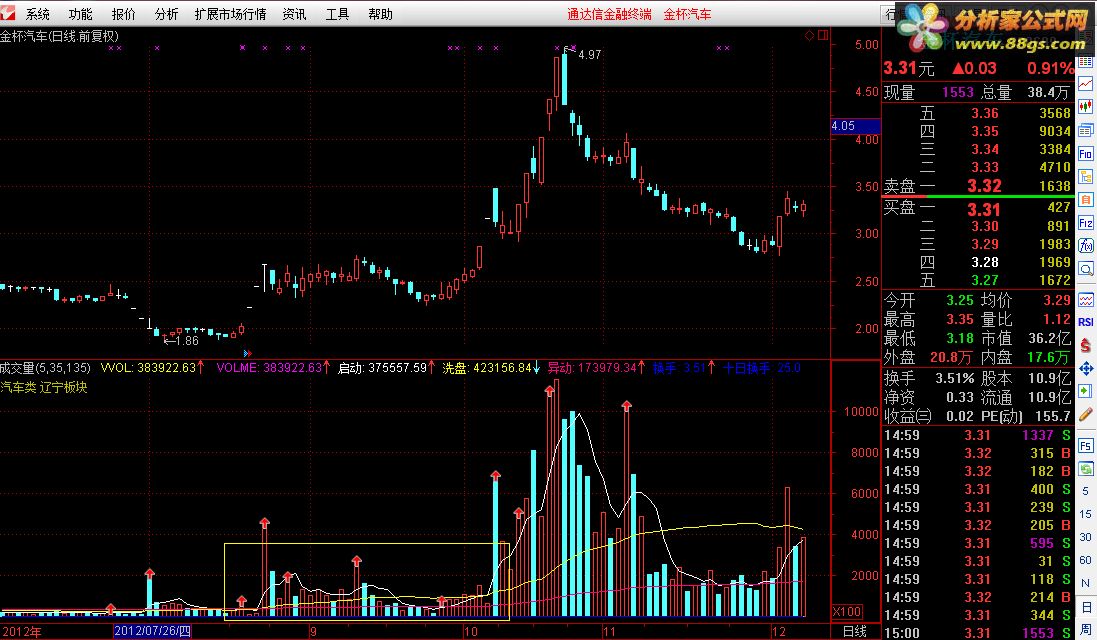Click the magnifier search icon
This screenshot has height=640, width=1097.
(1086, 269)
